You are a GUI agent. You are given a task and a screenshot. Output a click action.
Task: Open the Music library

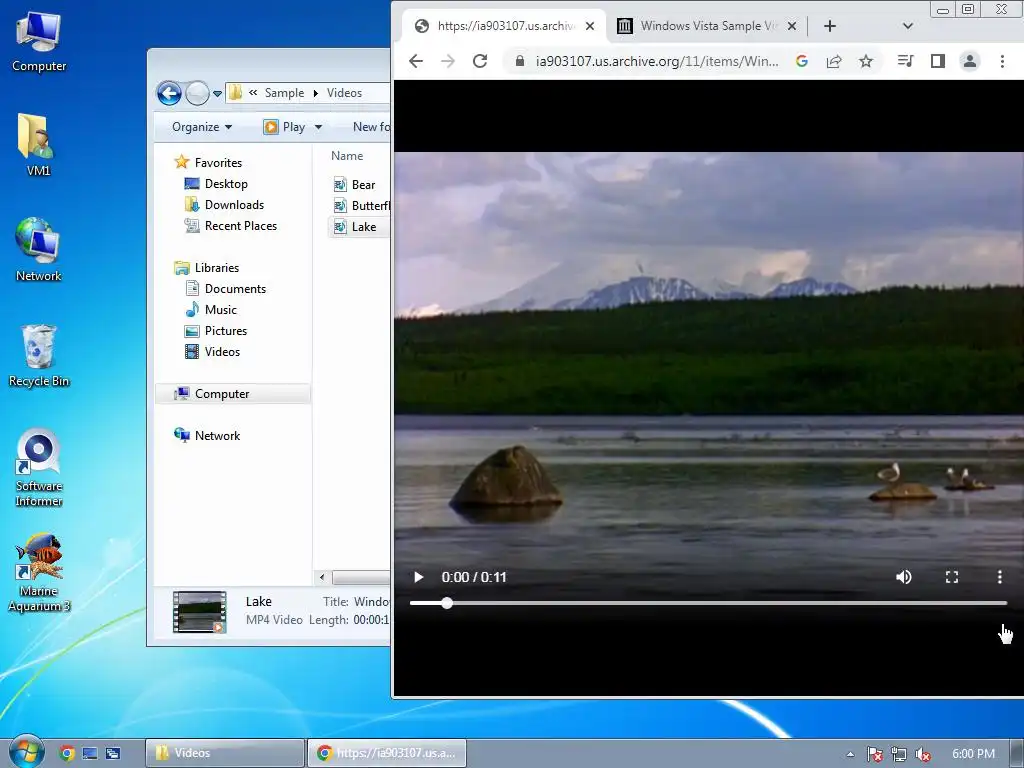pyautogui.click(x=211, y=310)
